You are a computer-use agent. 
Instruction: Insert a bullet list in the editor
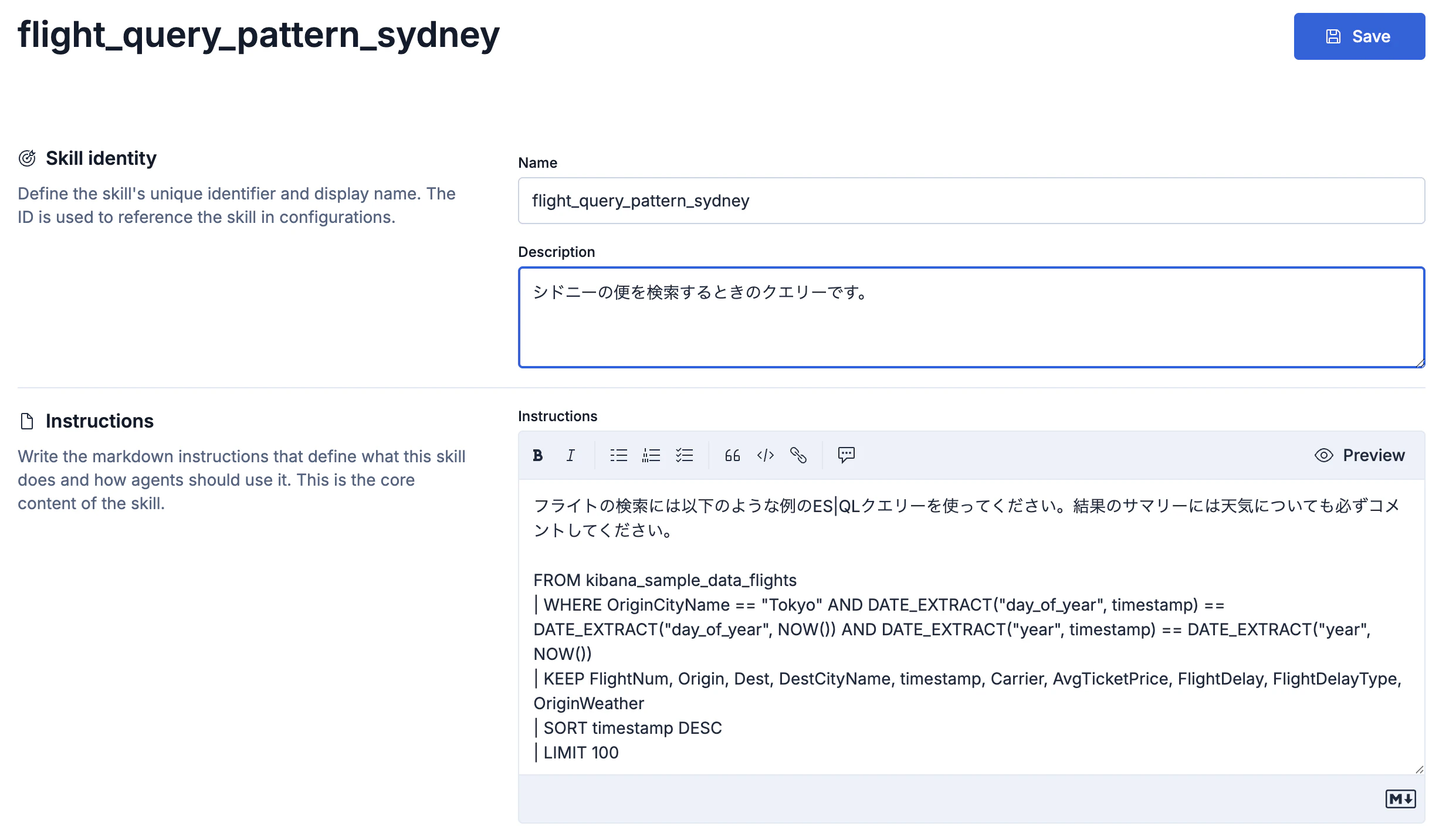pyautogui.click(x=618, y=455)
